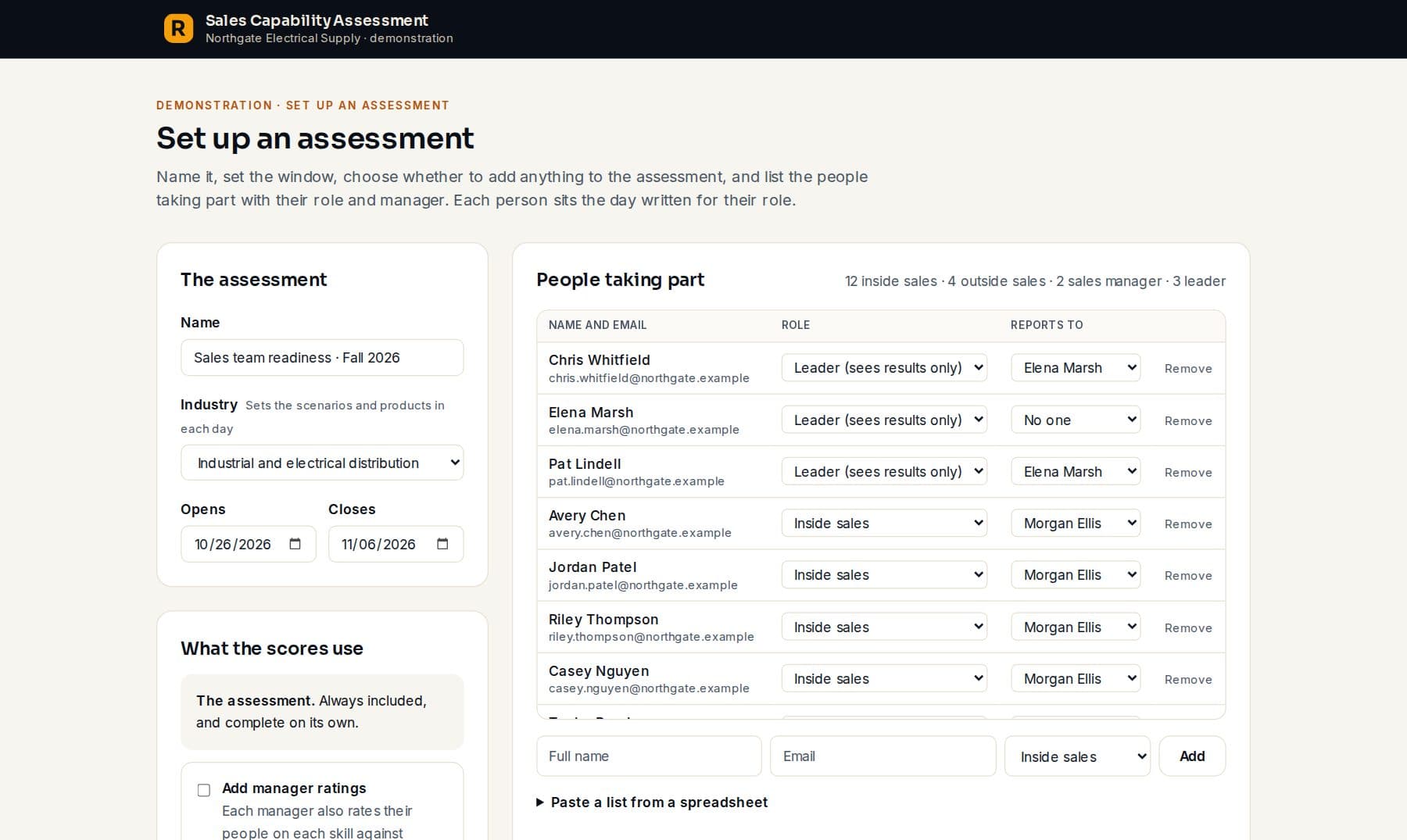The width and height of the screenshot is (1407, 840).
Task: Remove Chris Whitfield from the list
Action: coord(1188,369)
